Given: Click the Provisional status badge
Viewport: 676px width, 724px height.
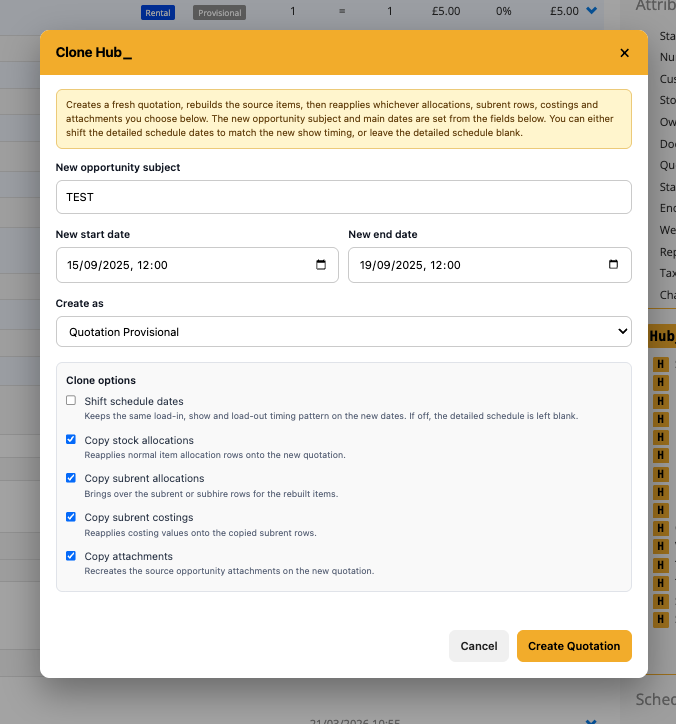Looking at the screenshot, I should point(219,13).
